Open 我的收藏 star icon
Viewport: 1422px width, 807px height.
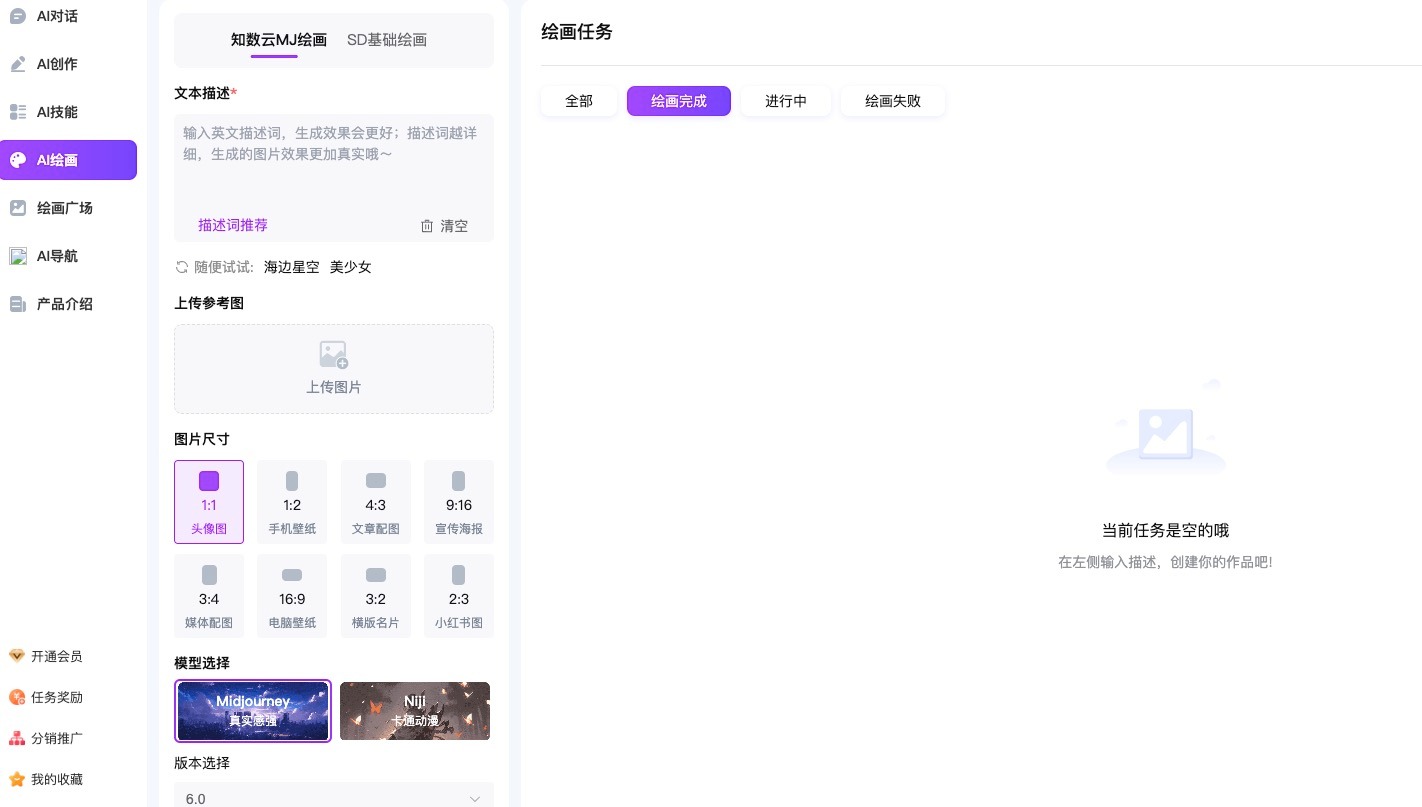click(x=16, y=779)
